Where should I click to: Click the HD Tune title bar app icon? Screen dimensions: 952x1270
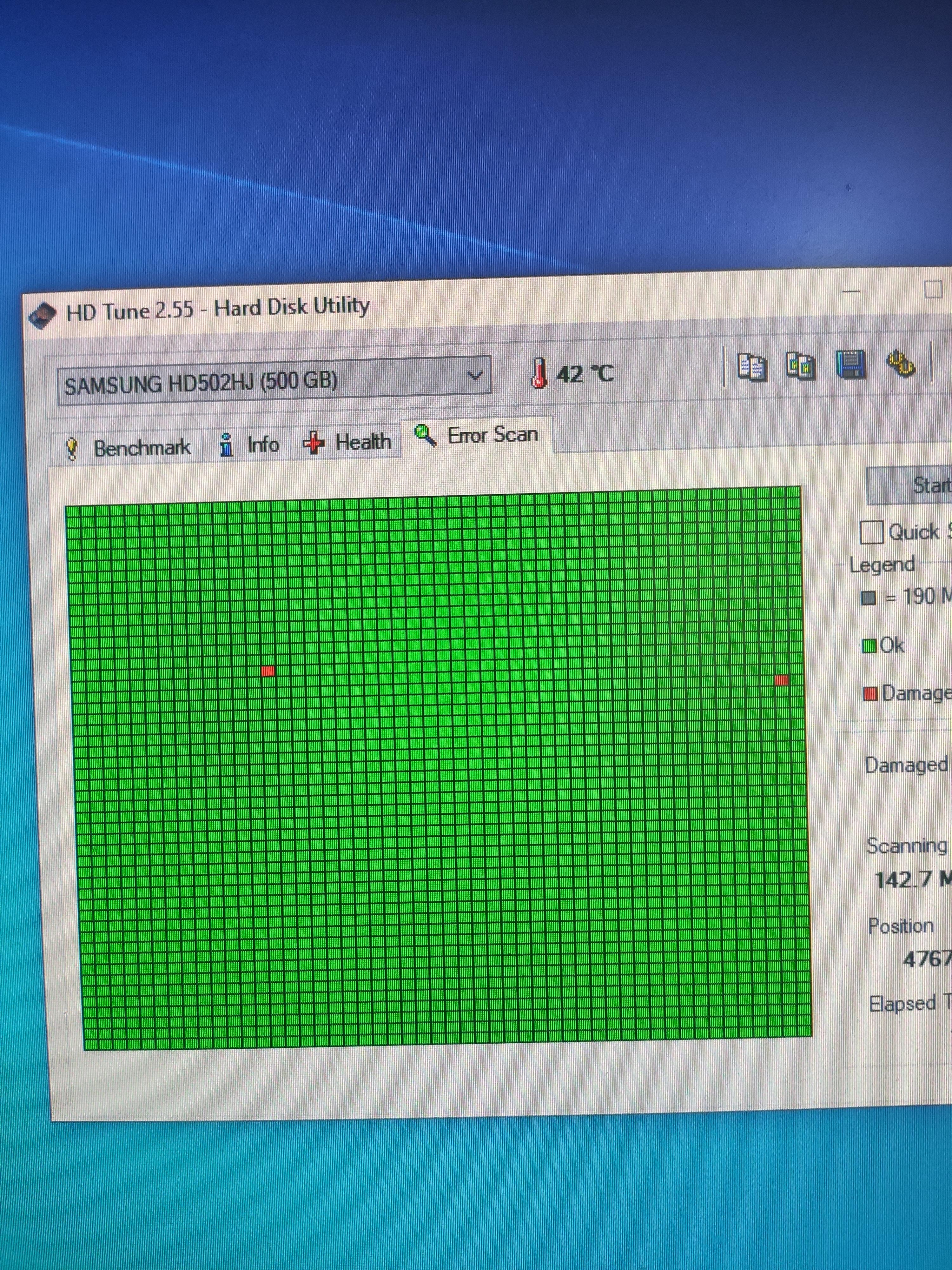pyautogui.click(x=43, y=315)
